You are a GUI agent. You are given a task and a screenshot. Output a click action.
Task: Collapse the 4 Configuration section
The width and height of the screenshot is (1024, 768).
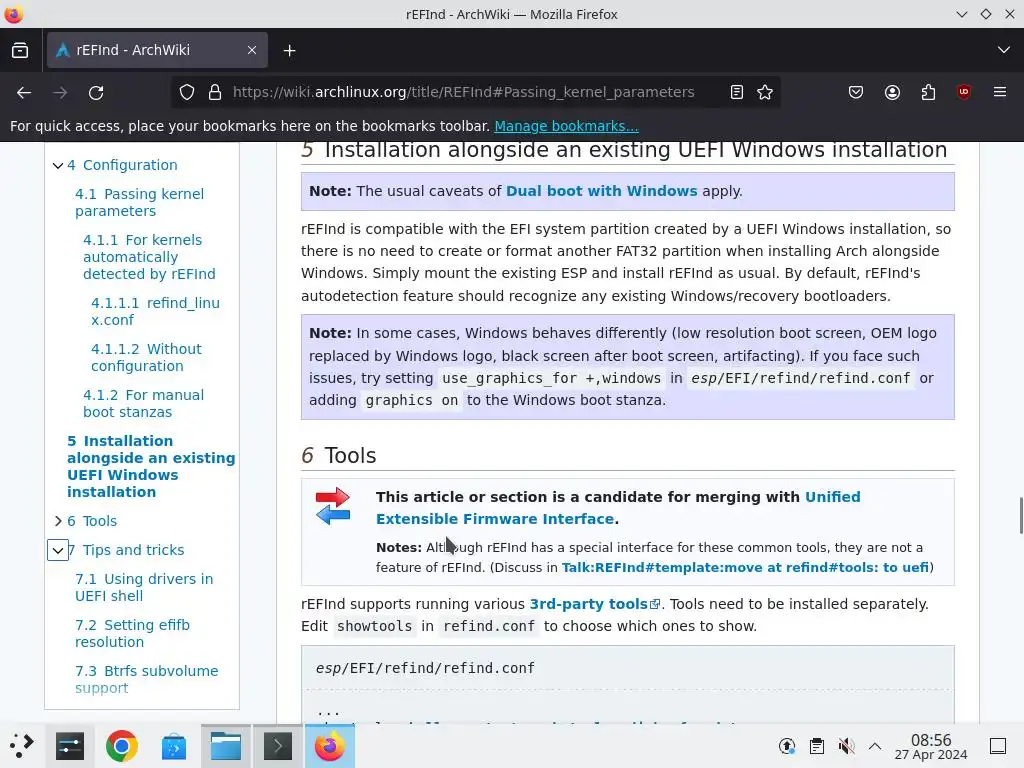point(57,165)
